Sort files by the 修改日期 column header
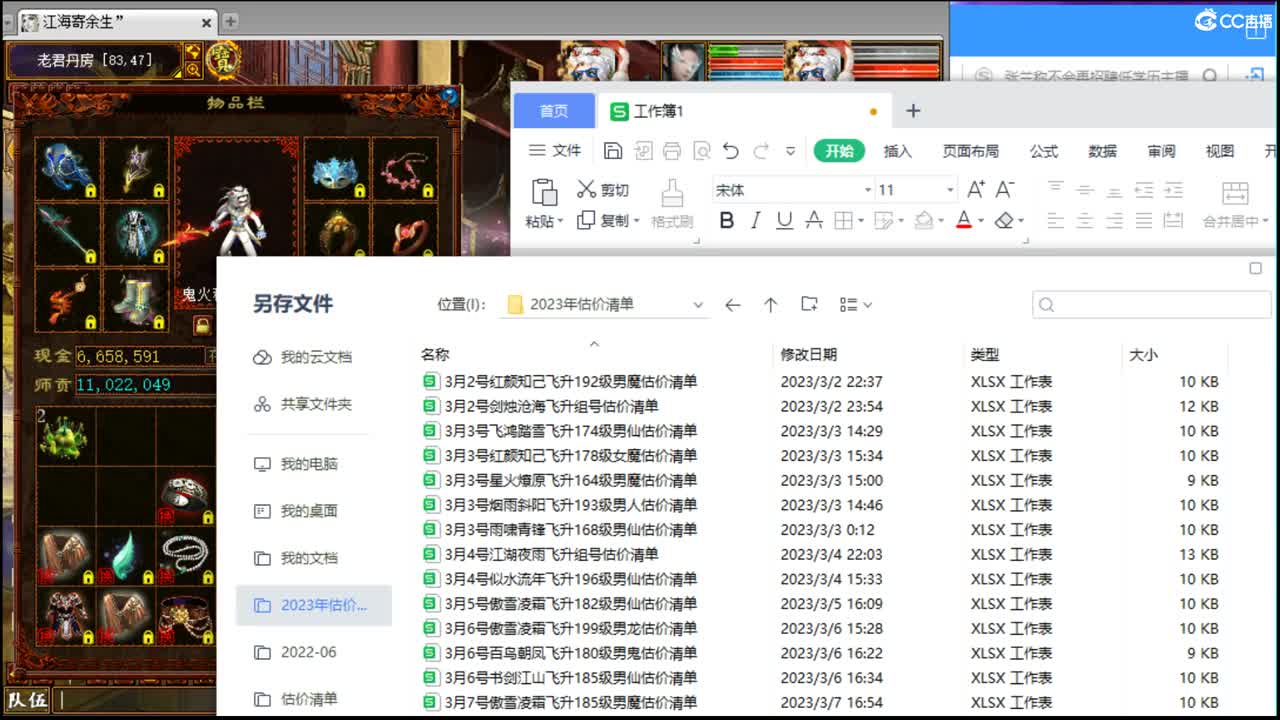1280x720 pixels. coord(809,354)
